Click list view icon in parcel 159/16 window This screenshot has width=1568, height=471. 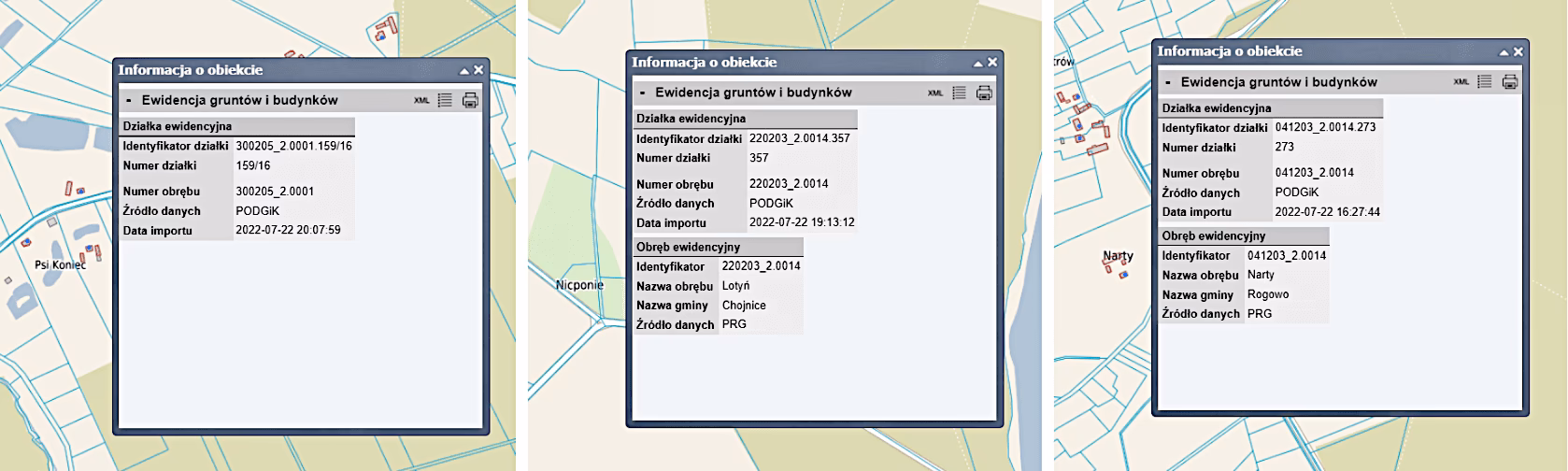tap(445, 100)
